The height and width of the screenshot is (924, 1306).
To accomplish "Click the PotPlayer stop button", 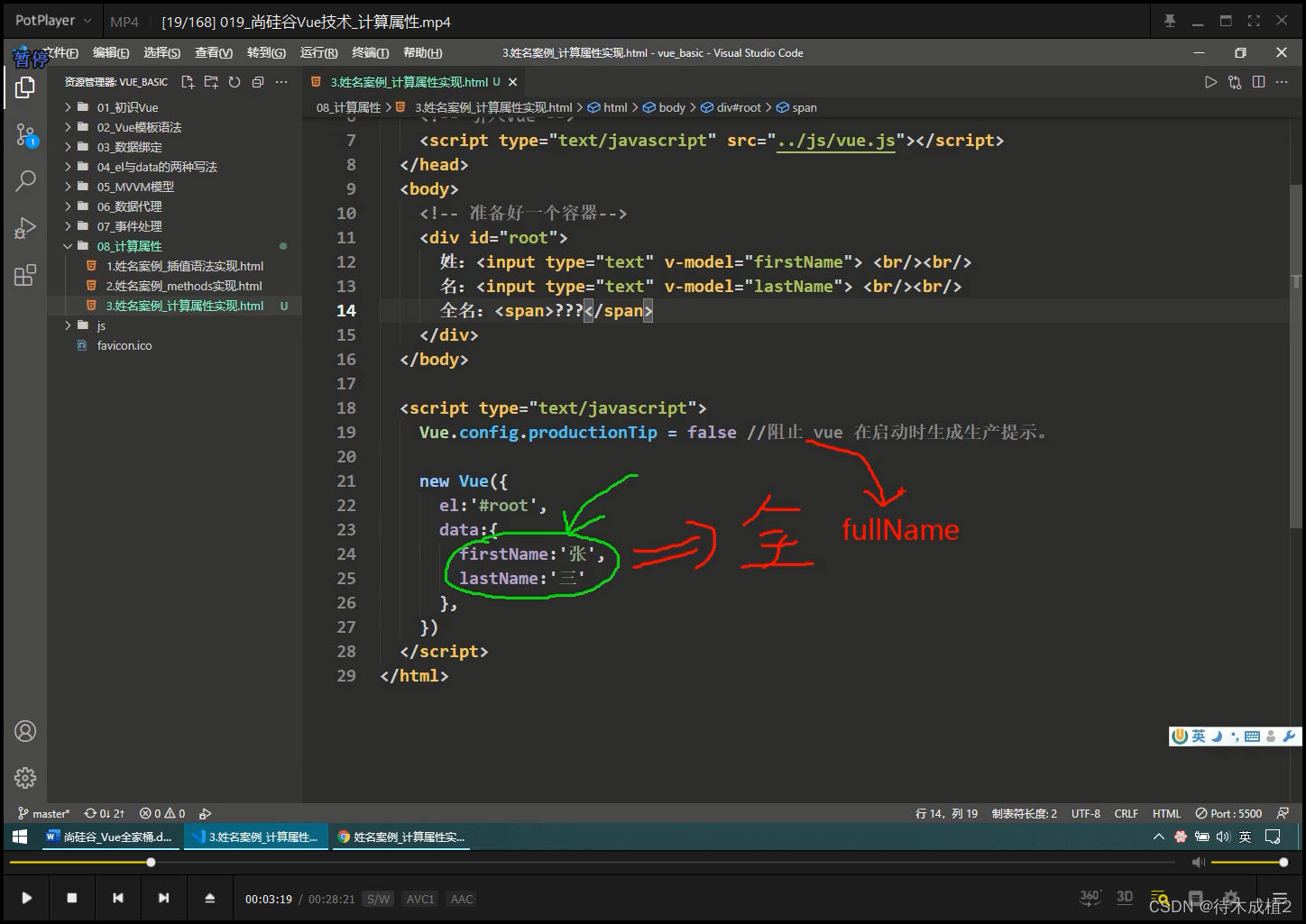I will click(72, 898).
